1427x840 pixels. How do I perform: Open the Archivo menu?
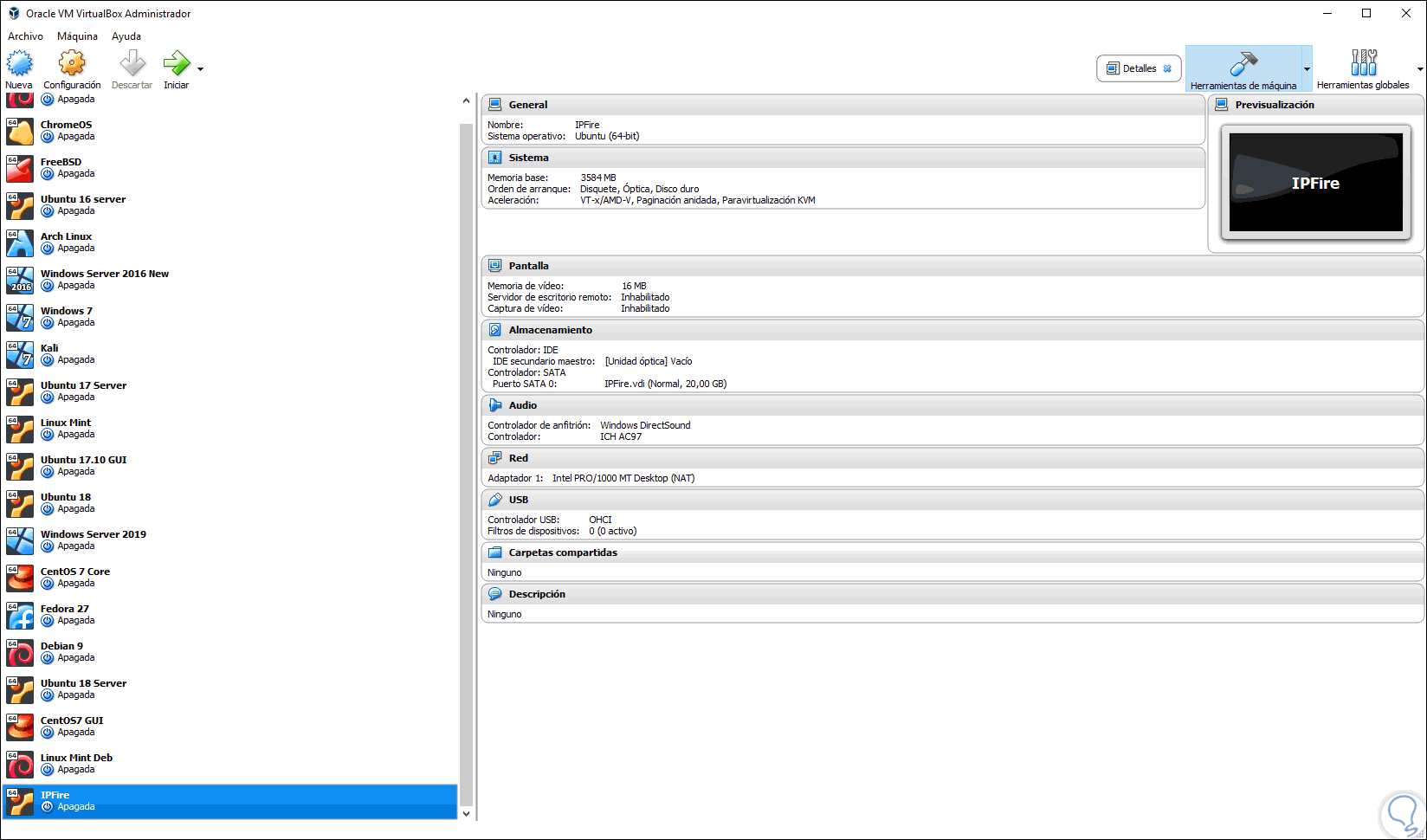(x=25, y=36)
